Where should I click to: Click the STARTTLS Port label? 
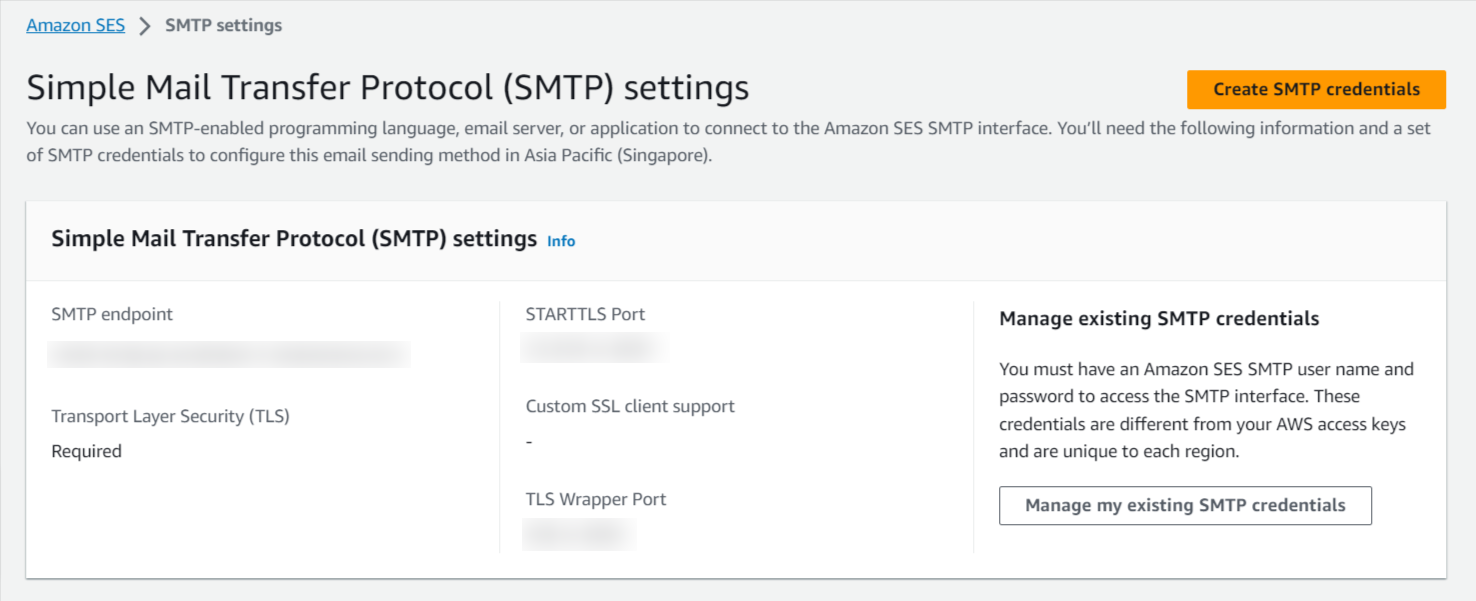click(585, 314)
